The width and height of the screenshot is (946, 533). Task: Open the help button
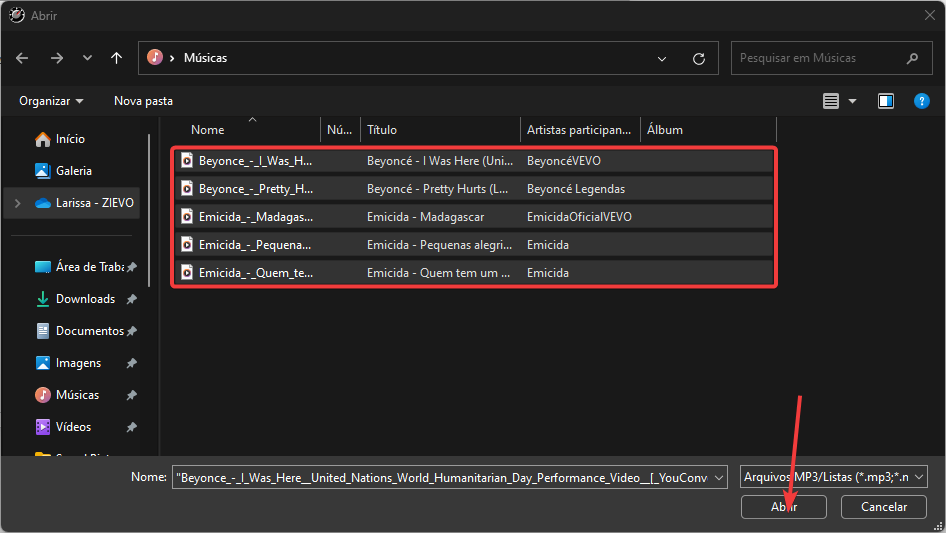tap(921, 101)
